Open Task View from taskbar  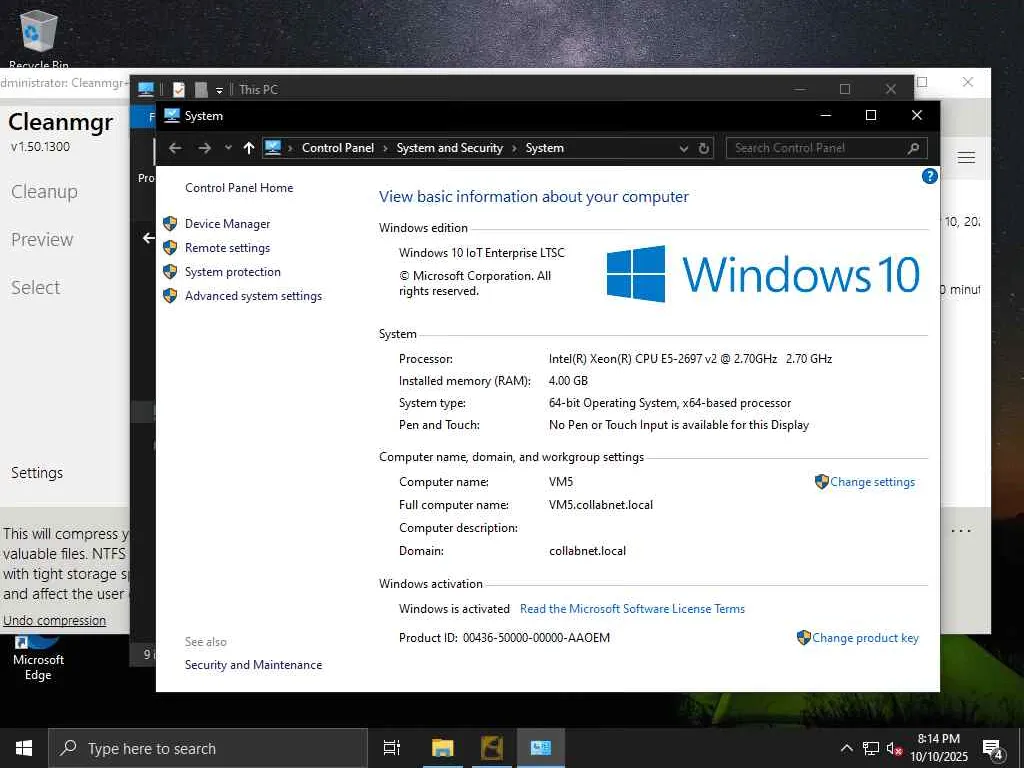click(x=392, y=748)
